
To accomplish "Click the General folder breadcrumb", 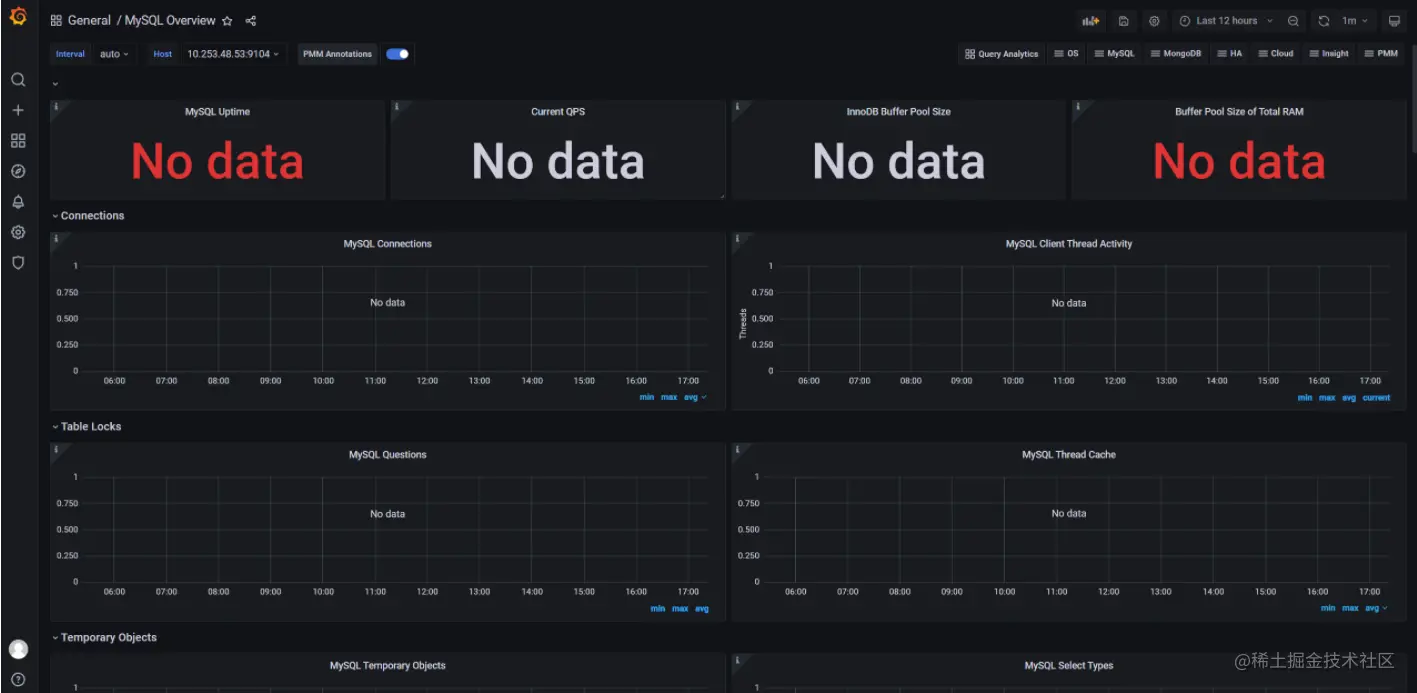I will (x=89, y=21).
